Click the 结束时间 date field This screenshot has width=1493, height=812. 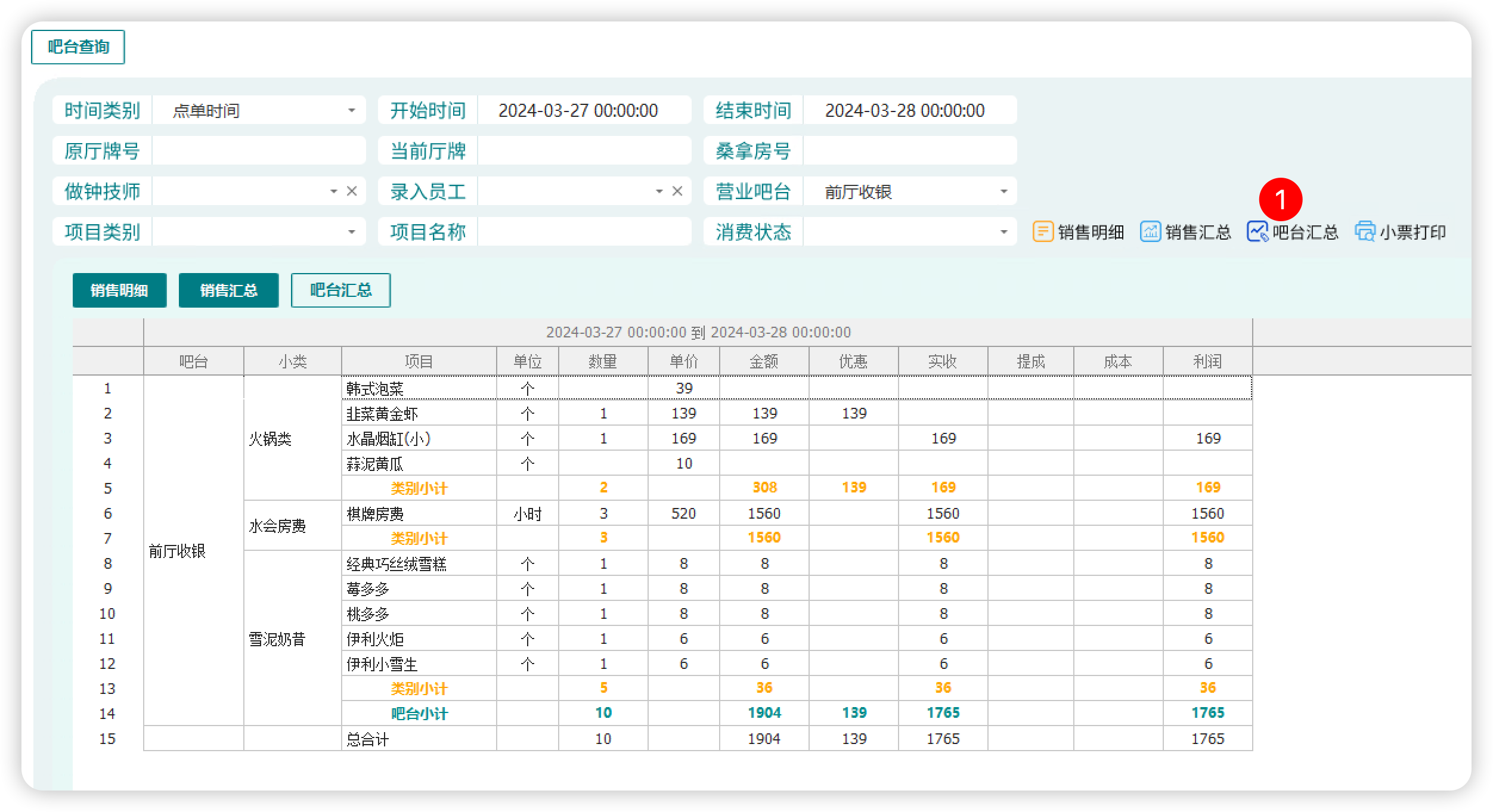[x=910, y=110]
